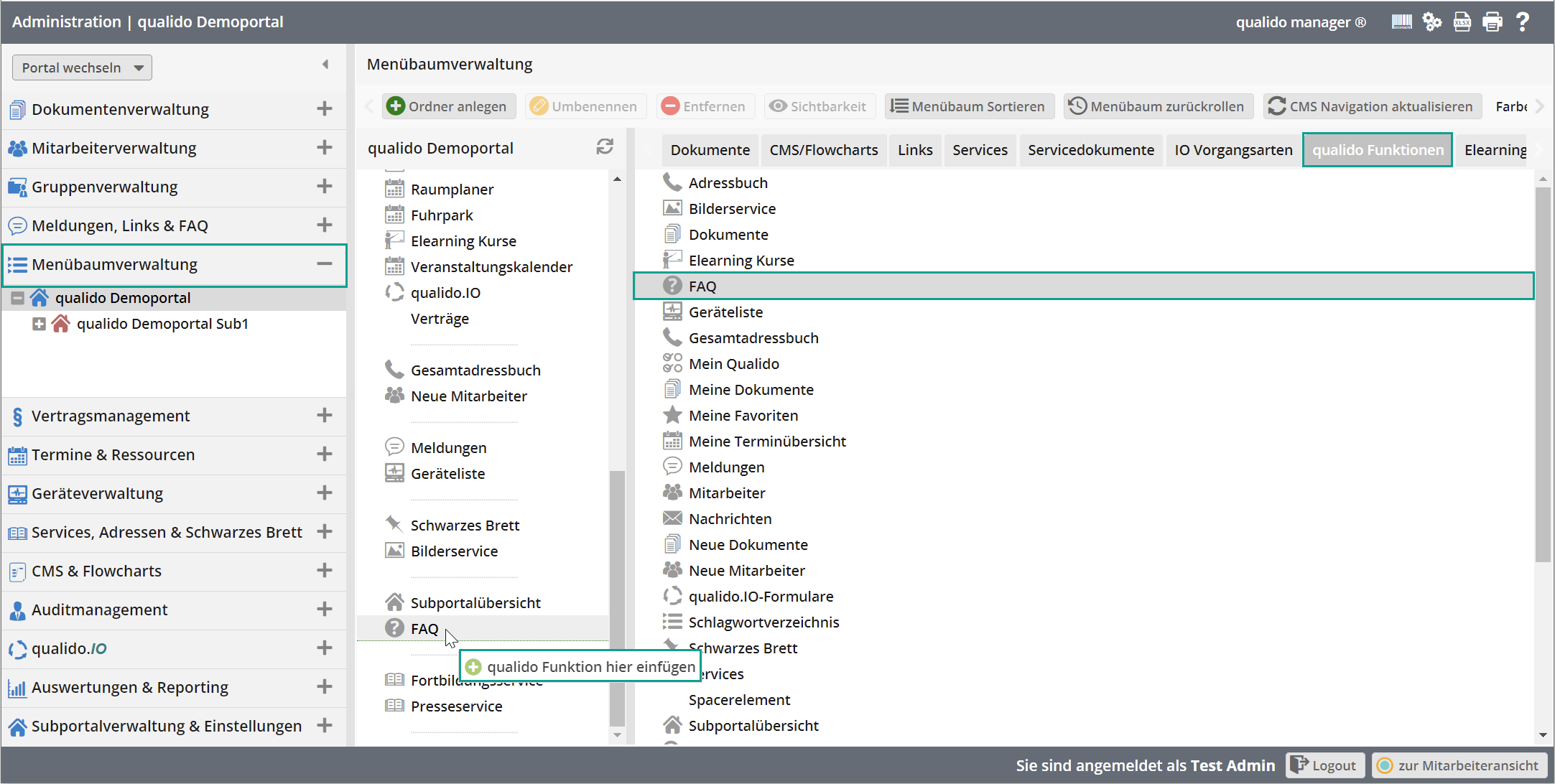
Task: Click the Umbenennen toolbar button
Action: tap(585, 106)
